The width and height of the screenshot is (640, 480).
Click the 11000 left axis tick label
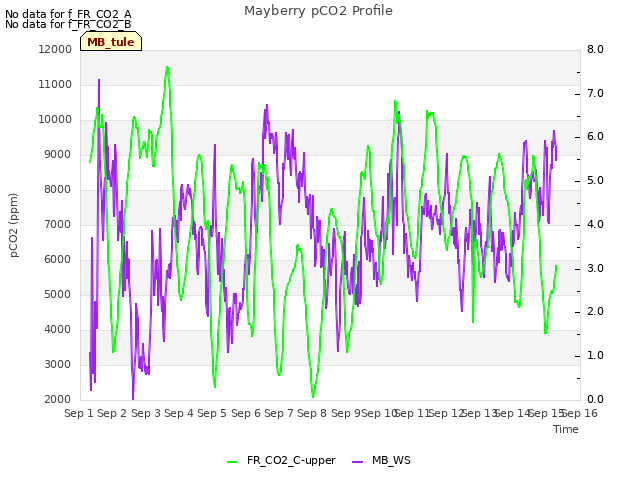(55, 84)
